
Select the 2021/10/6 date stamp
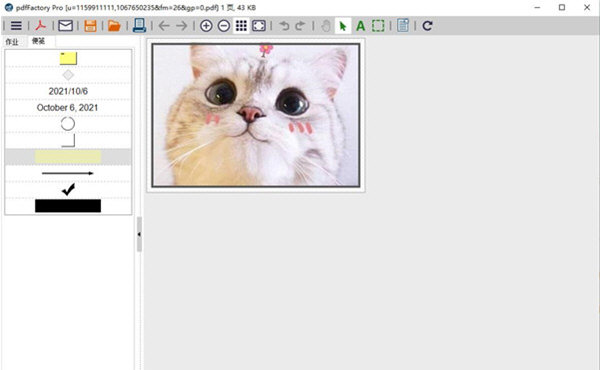pyautogui.click(x=68, y=91)
